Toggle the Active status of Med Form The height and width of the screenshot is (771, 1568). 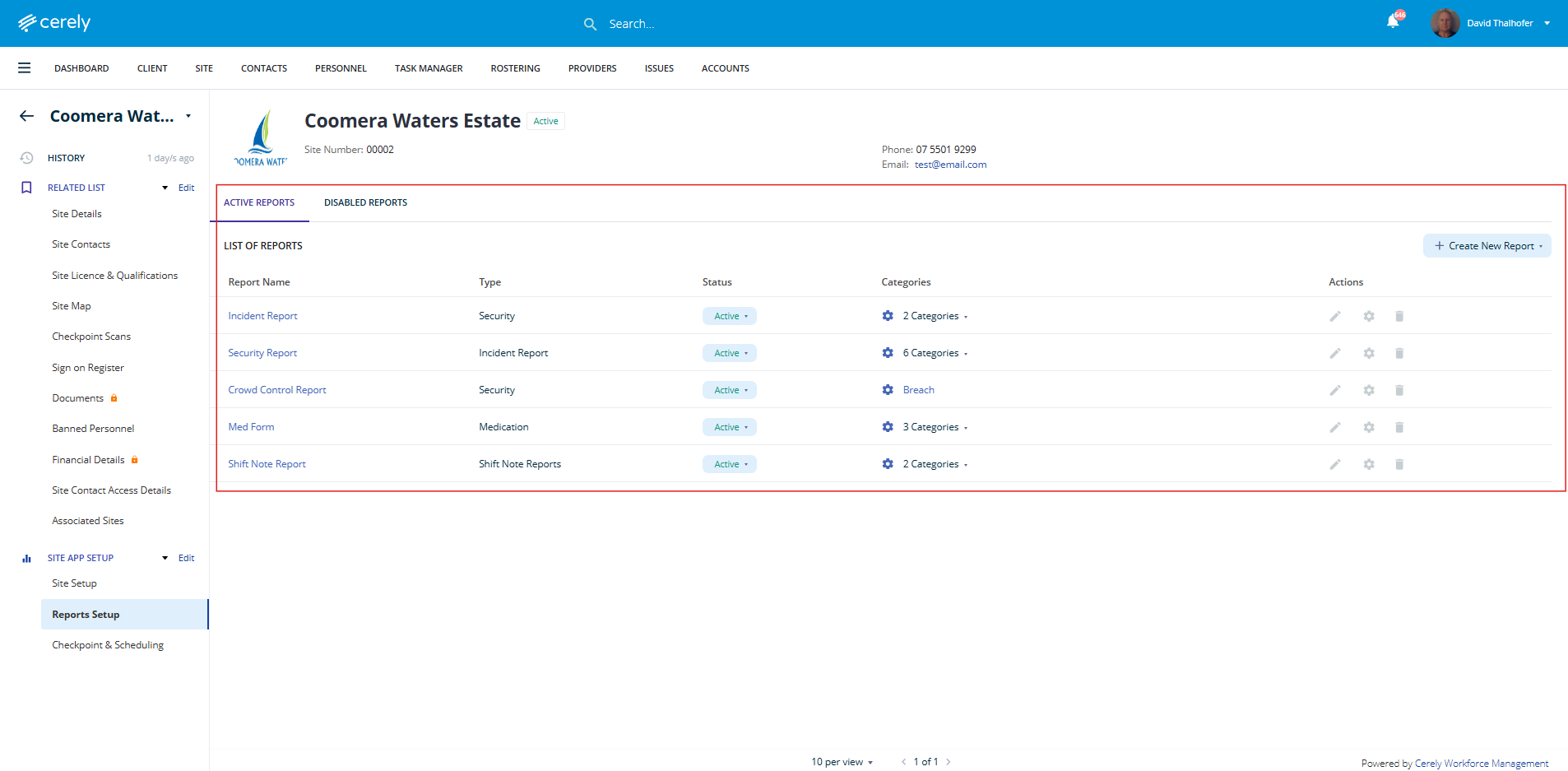coord(730,427)
